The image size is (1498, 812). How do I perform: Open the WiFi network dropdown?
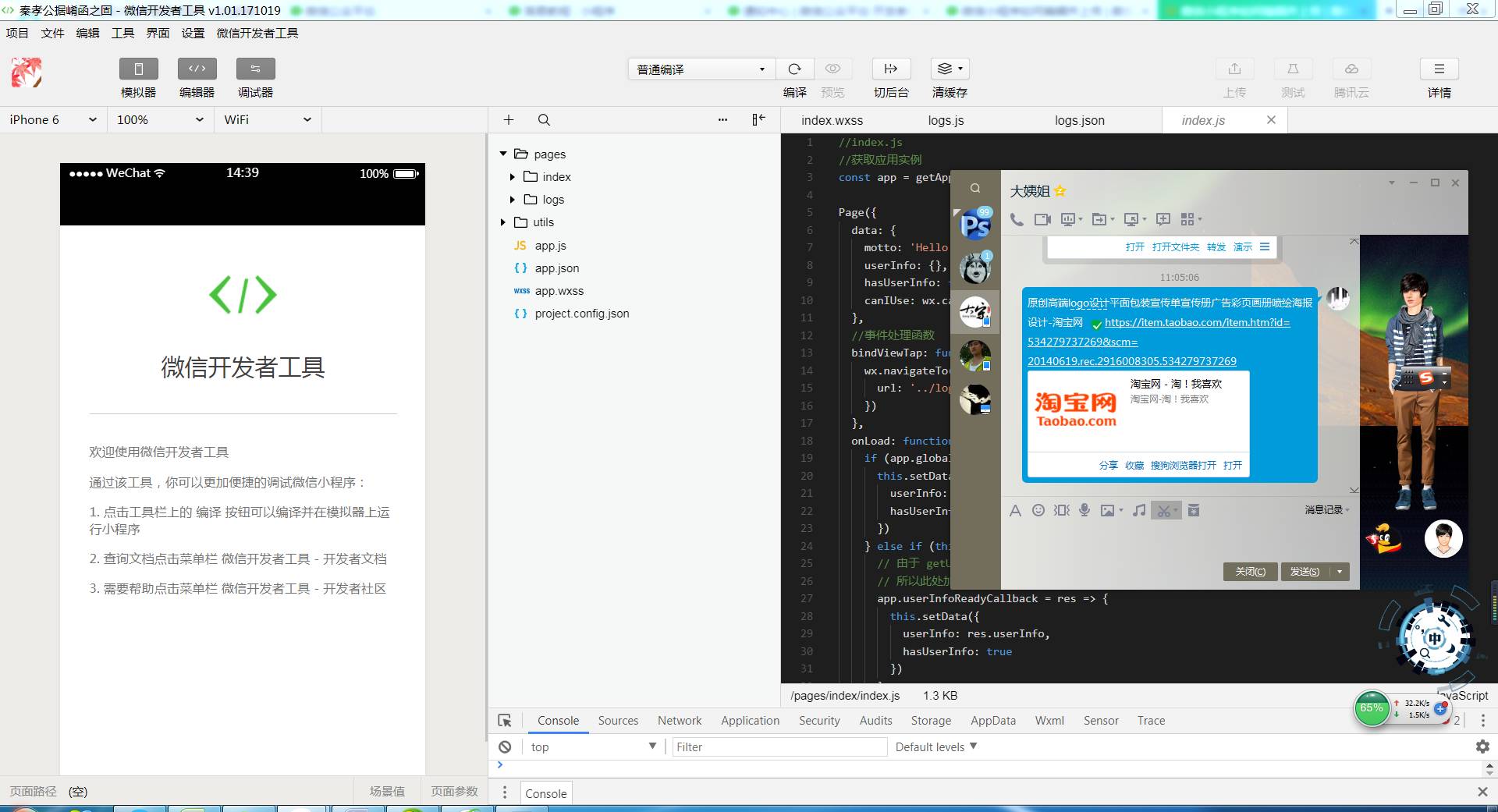tap(268, 119)
